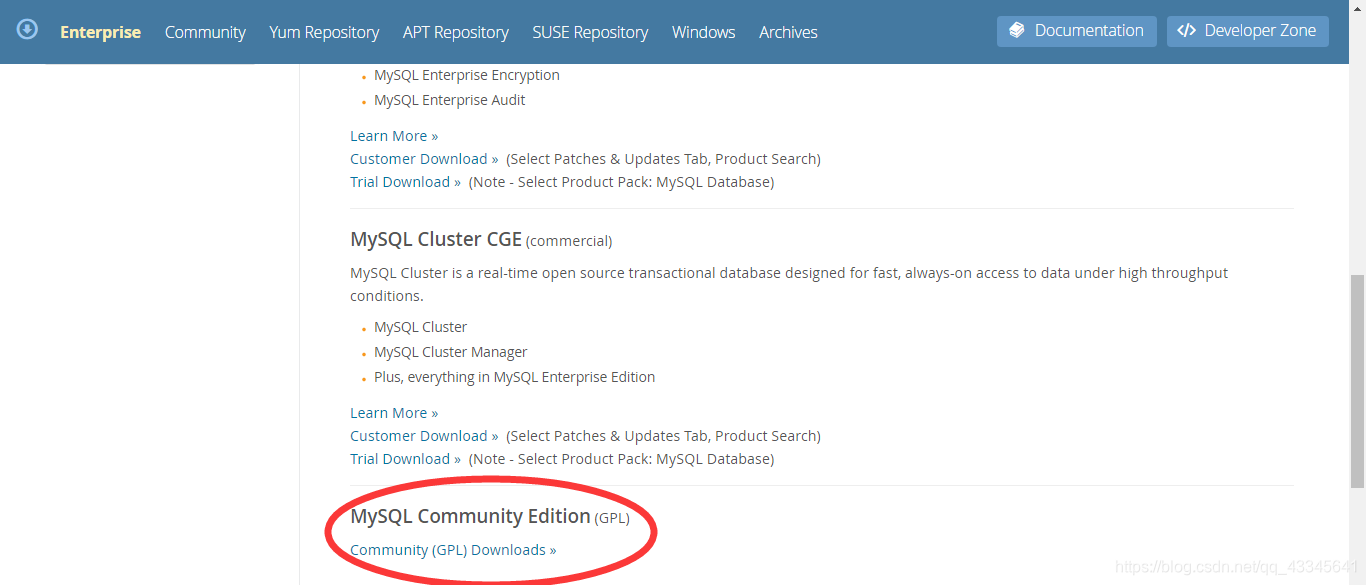Open the Yum Repository tab
Viewport: 1366px width, 585px height.
(x=324, y=32)
